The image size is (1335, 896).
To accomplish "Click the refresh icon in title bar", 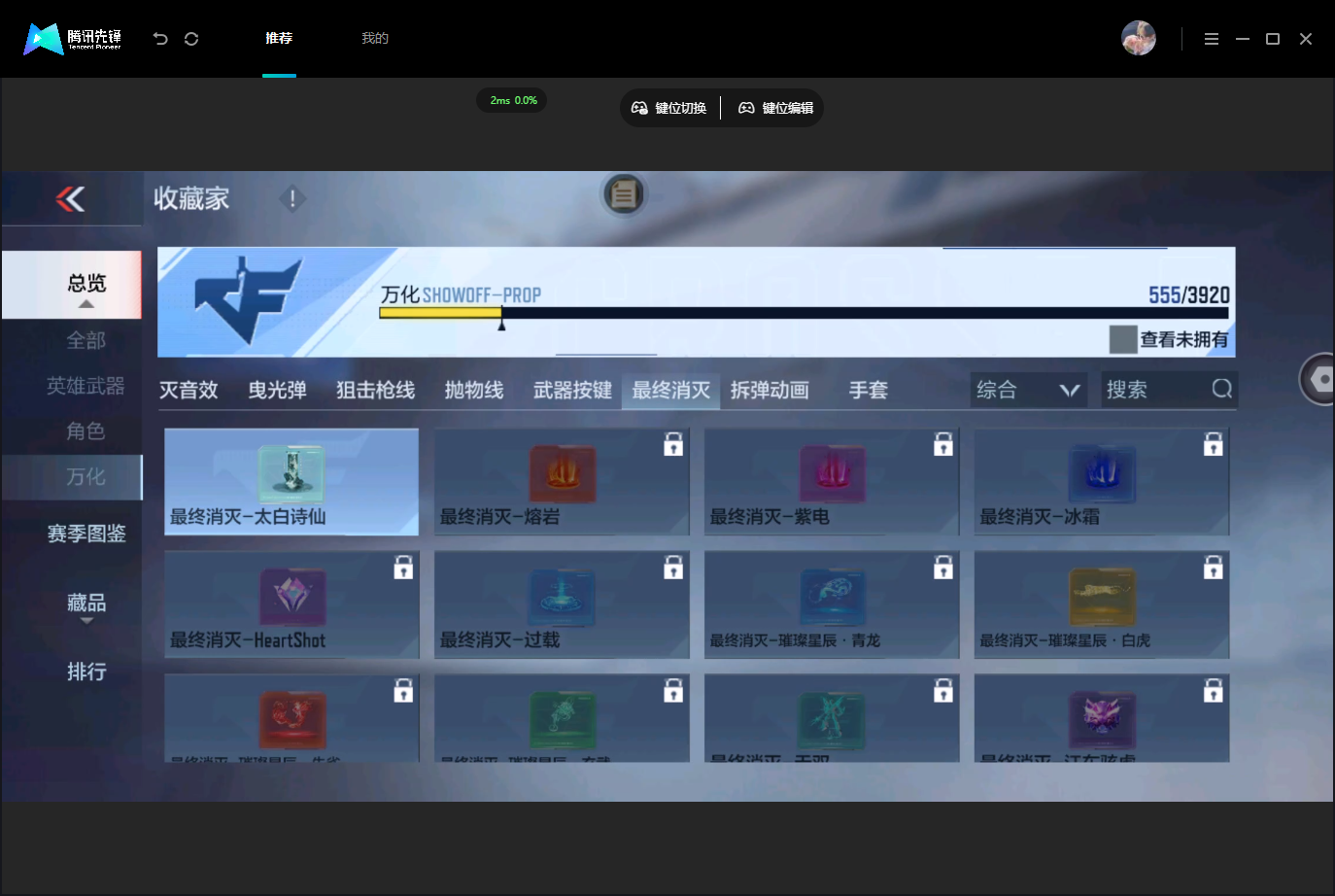I will (x=191, y=39).
